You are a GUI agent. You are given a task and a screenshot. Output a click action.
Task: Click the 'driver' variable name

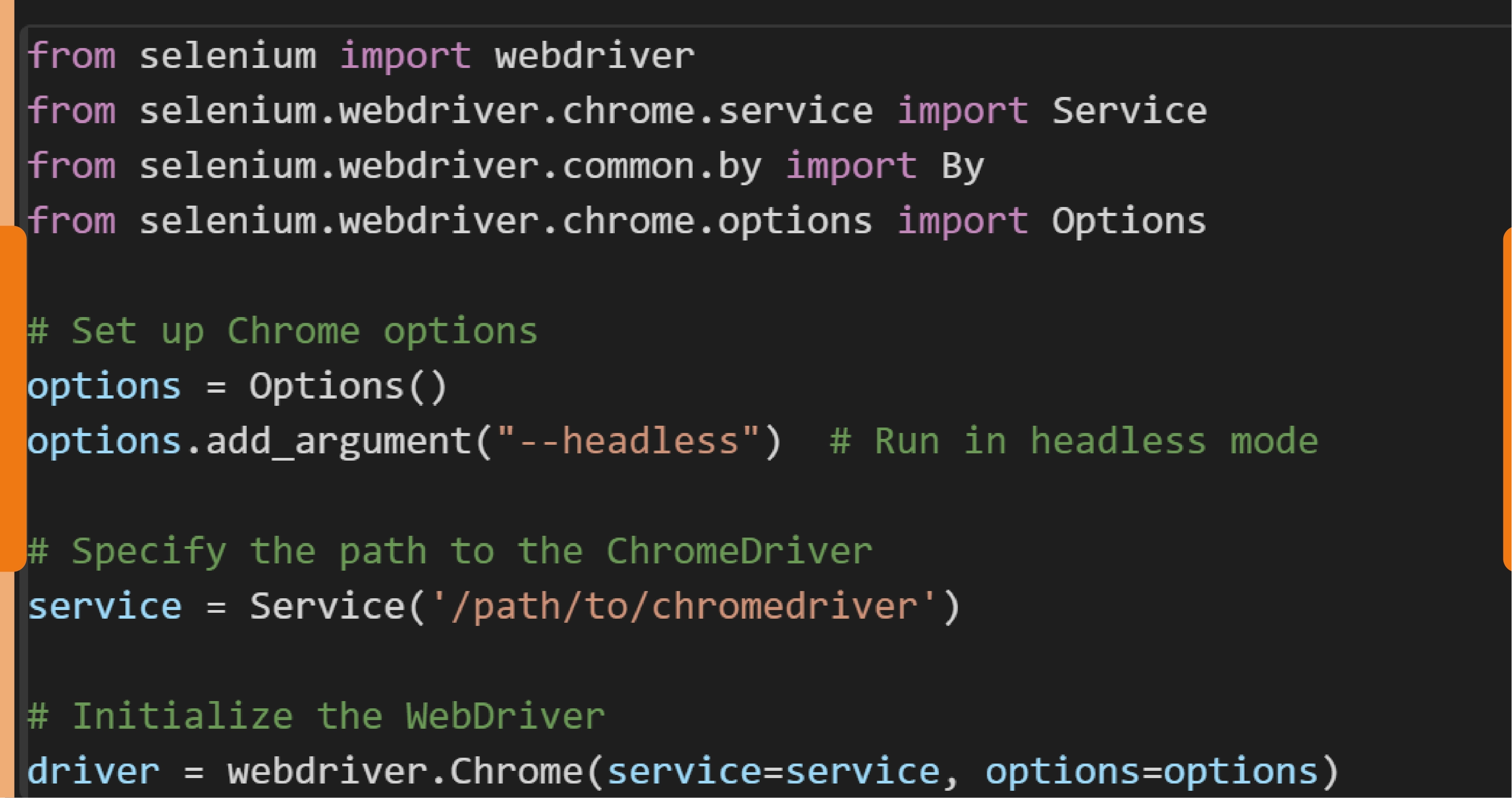93,772
